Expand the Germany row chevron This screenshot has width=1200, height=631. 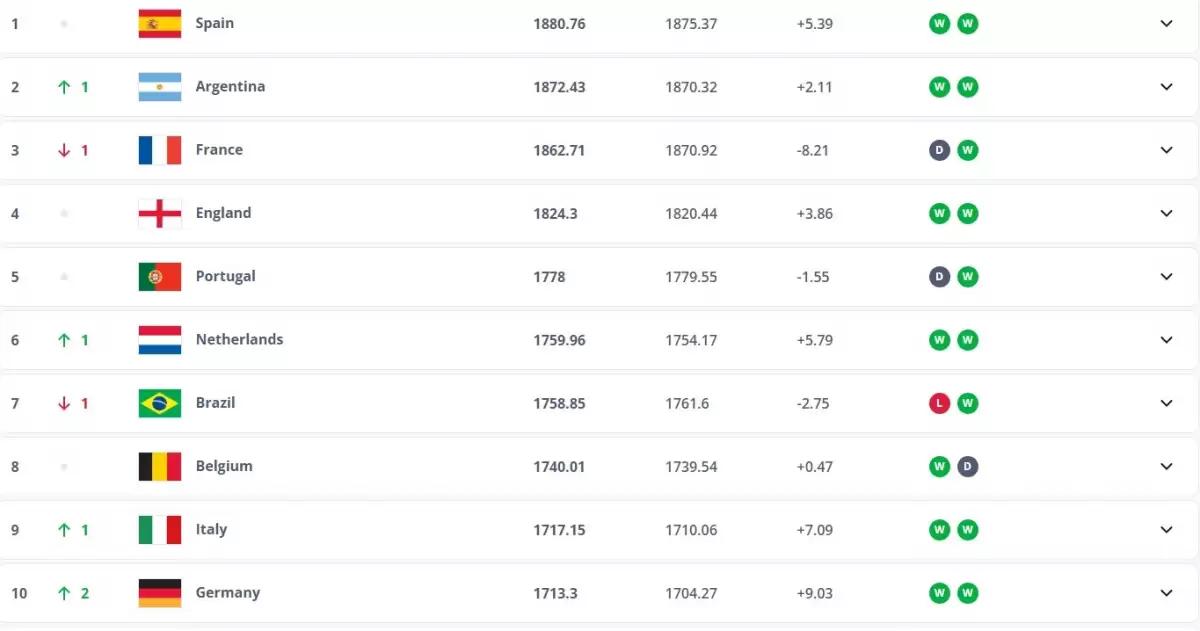pyautogui.click(x=1166, y=593)
